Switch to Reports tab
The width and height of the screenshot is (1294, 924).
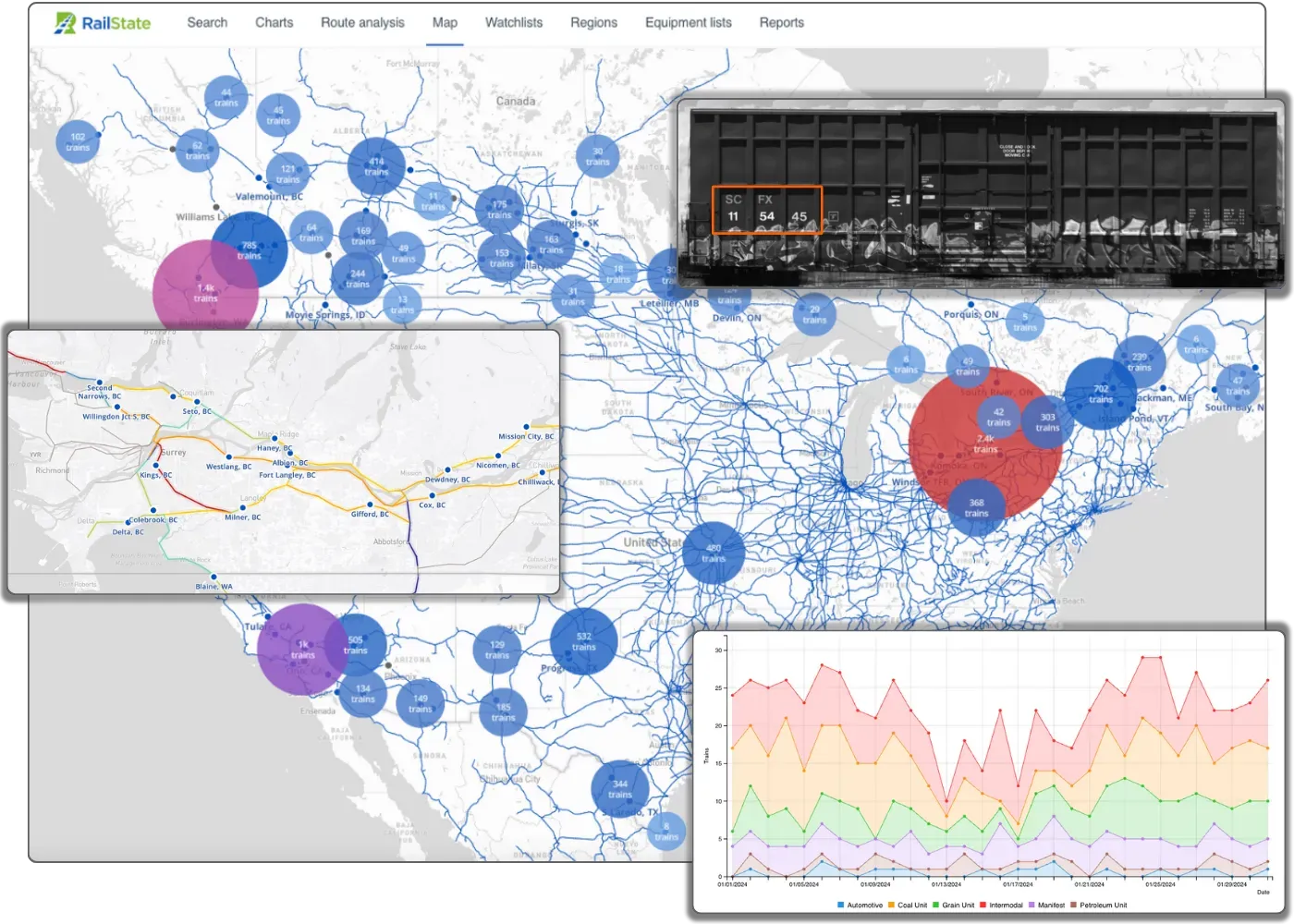tap(782, 22)
